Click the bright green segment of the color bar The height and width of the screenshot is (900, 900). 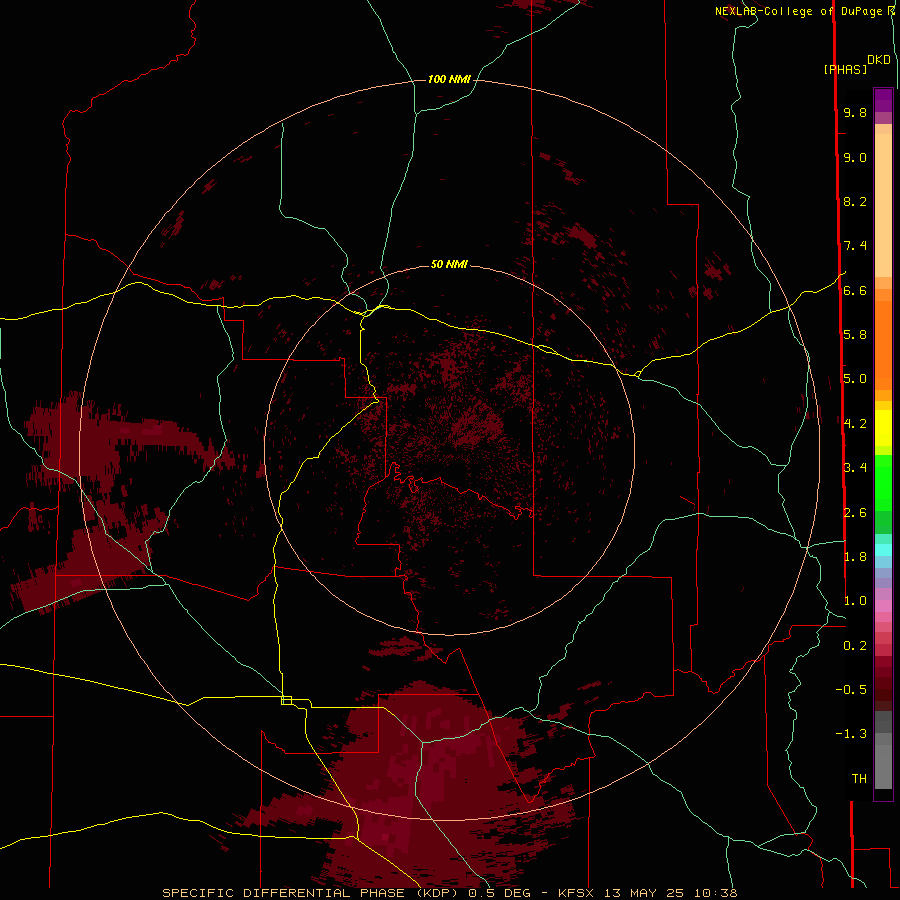pos(883,482)
